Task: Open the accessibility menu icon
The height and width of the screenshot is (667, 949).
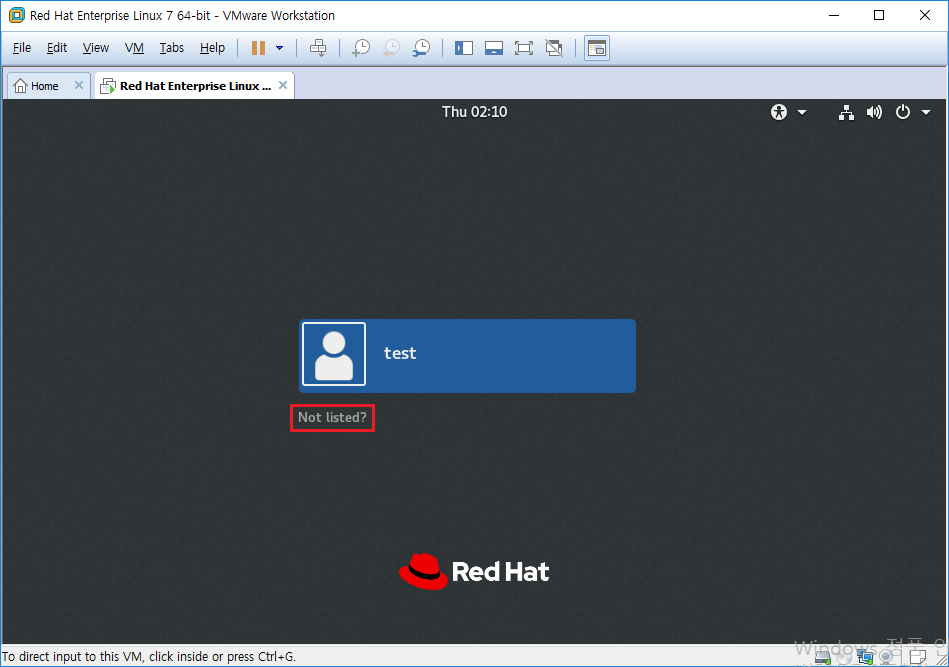Action: (x=779, y=112)
